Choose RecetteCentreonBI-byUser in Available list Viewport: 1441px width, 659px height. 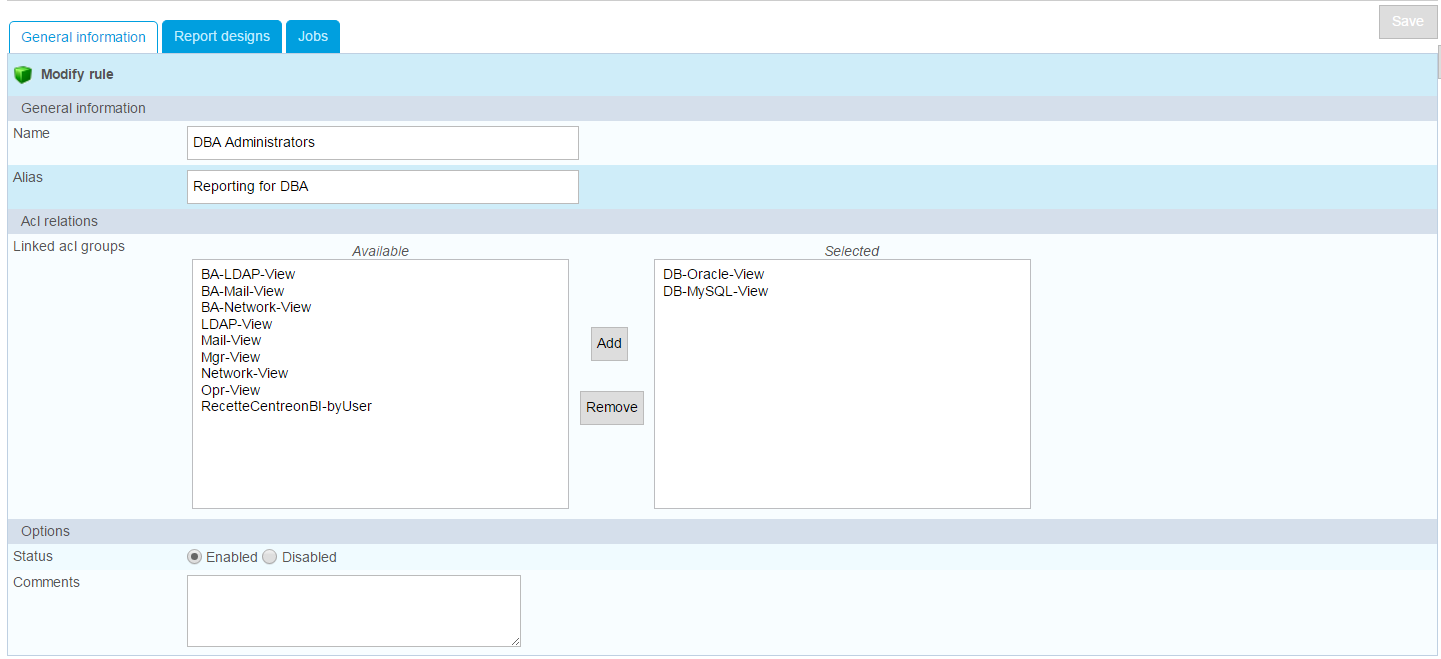[x=286, y=406]
